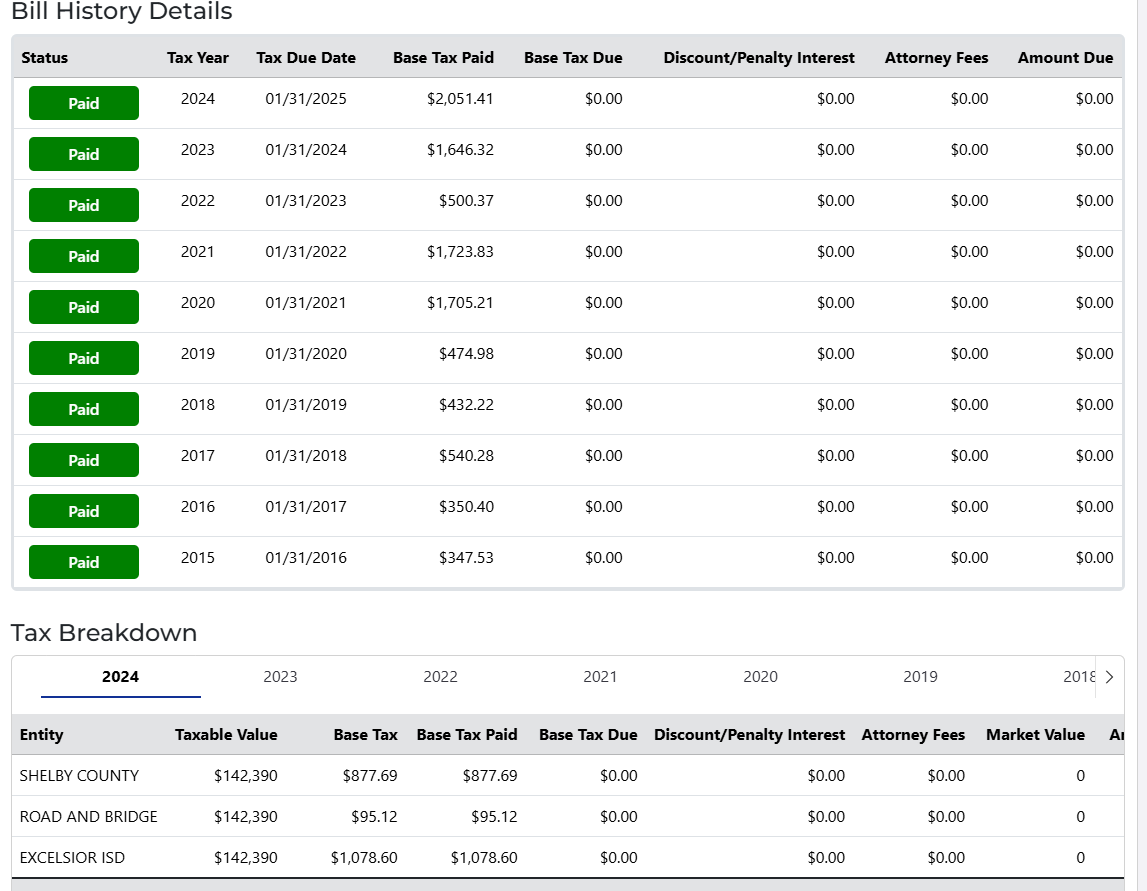The width and height of the screenshot is (1147, 891).
Task: Select the active 2024 breakdown tab
Action: 120,677
